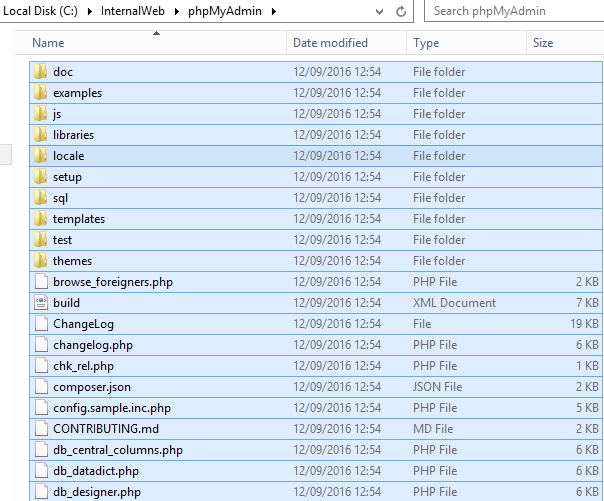The image size is (604, 501).
Task: Sort files by the Size column
Action: [x=565, y=42]
